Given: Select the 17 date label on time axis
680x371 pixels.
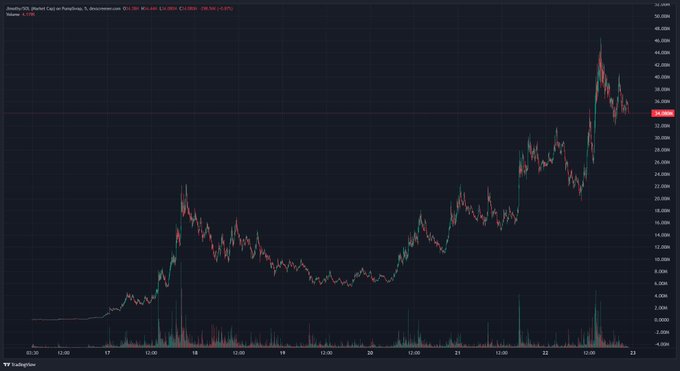Looking at the screenshot, I should [107, 353].
